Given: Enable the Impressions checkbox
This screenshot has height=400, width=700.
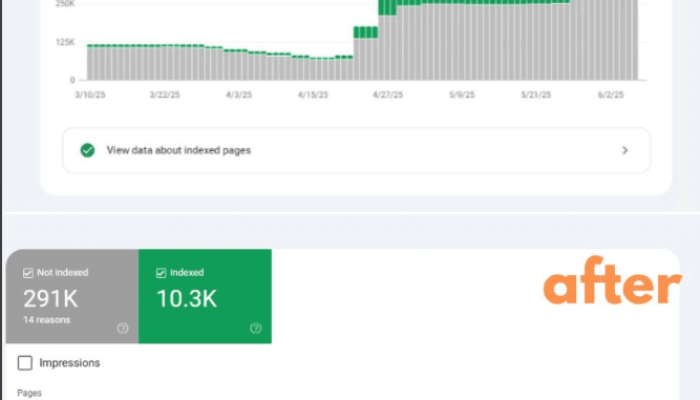Looking at the screenshot, I should point(25,363).
